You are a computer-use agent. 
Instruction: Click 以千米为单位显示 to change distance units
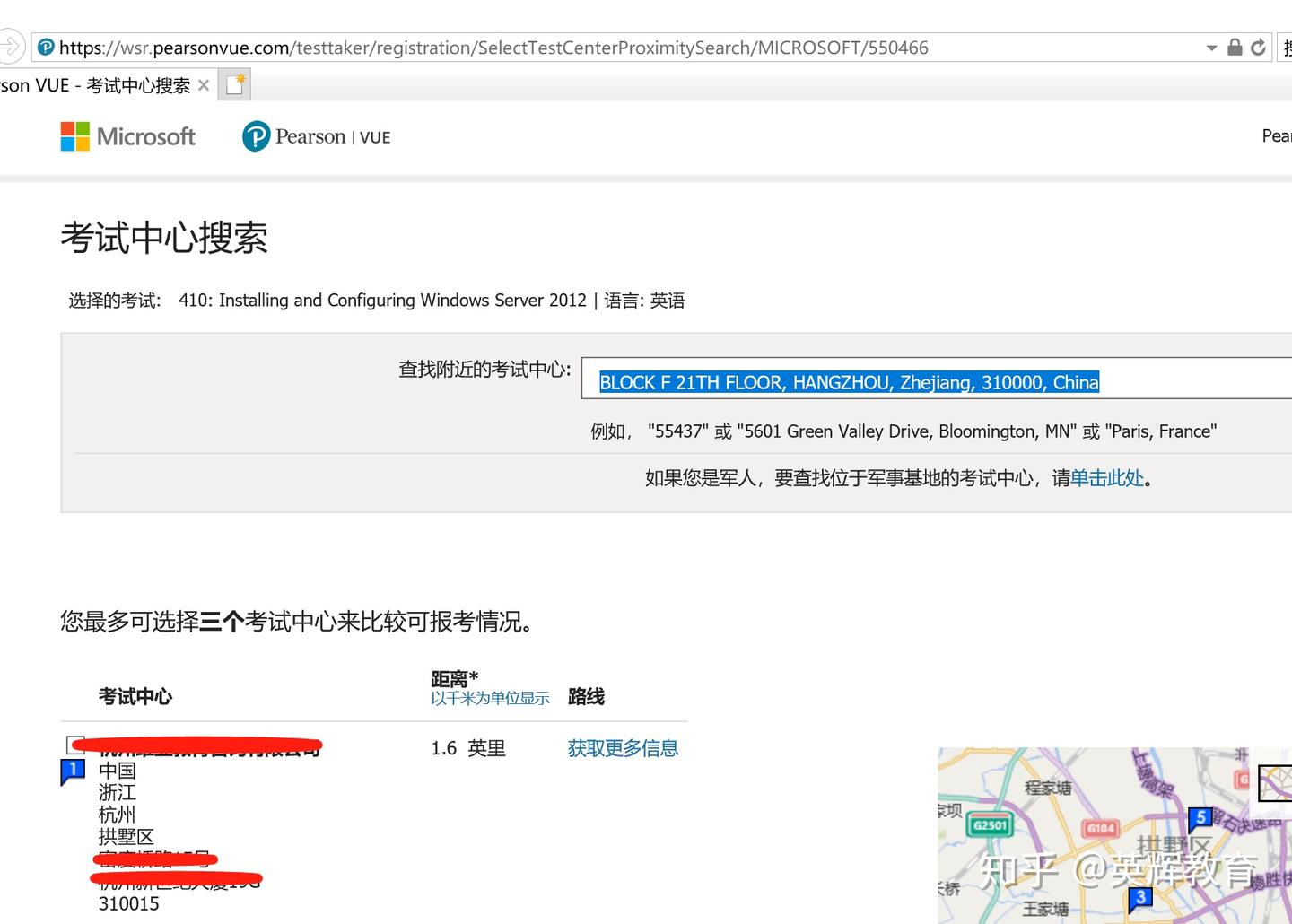[x=490, y=698]
